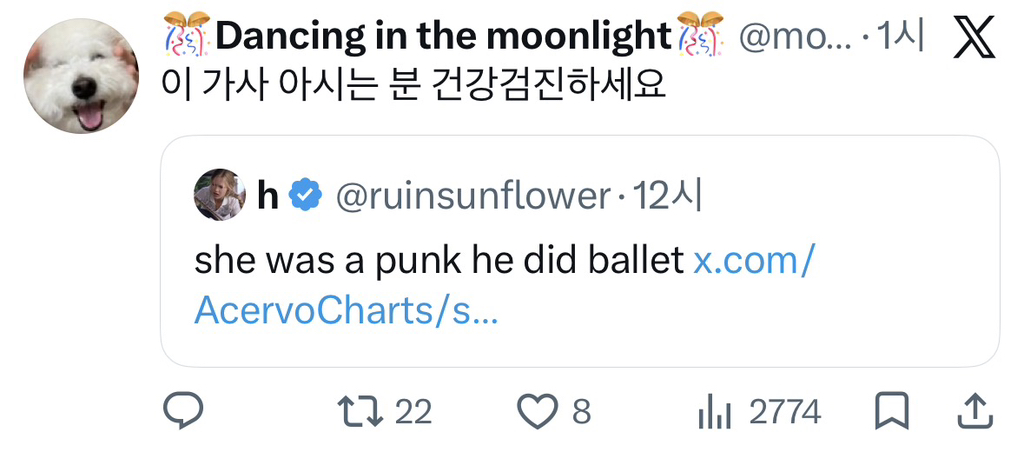Screen dimensions: 1024x452
Task: Click the 1시 timestamp of the tweet
Action: pyautogui.click(x=900, y=38)
